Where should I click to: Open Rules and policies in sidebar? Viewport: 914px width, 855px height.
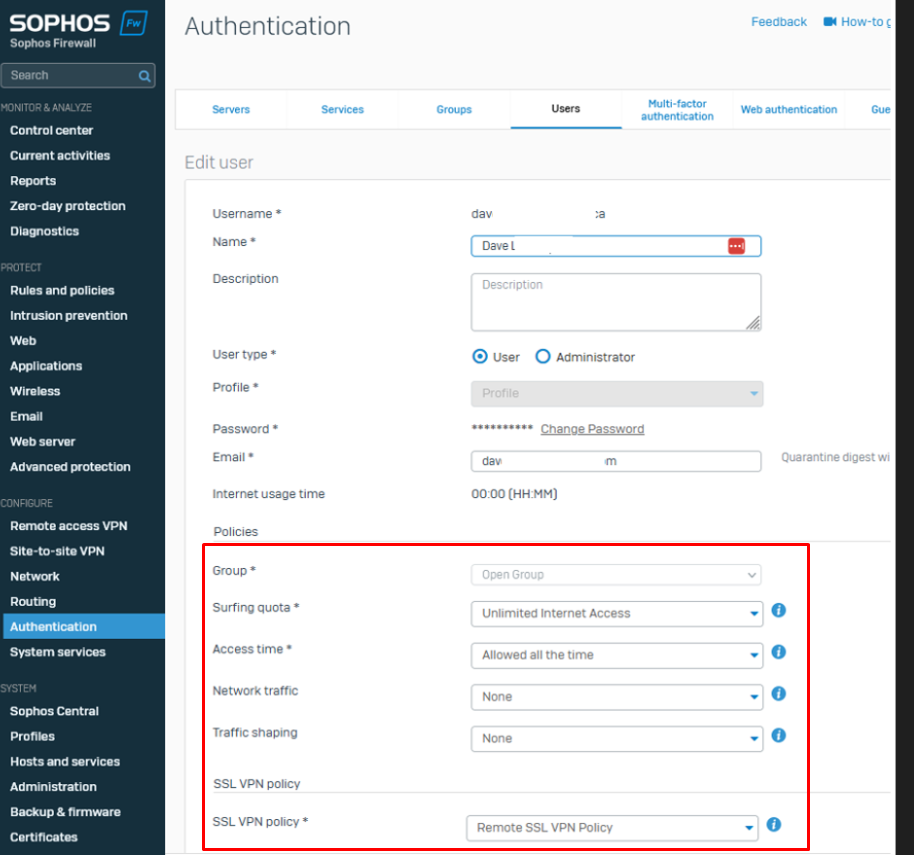(62, 290)
